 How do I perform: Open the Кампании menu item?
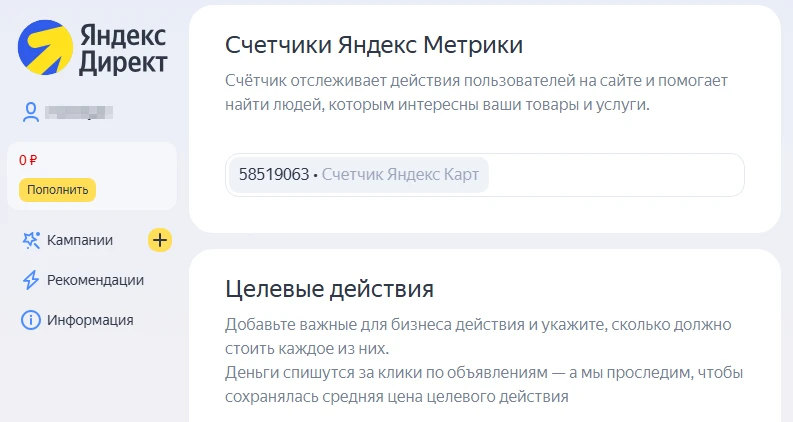click(x=80, y=240)
